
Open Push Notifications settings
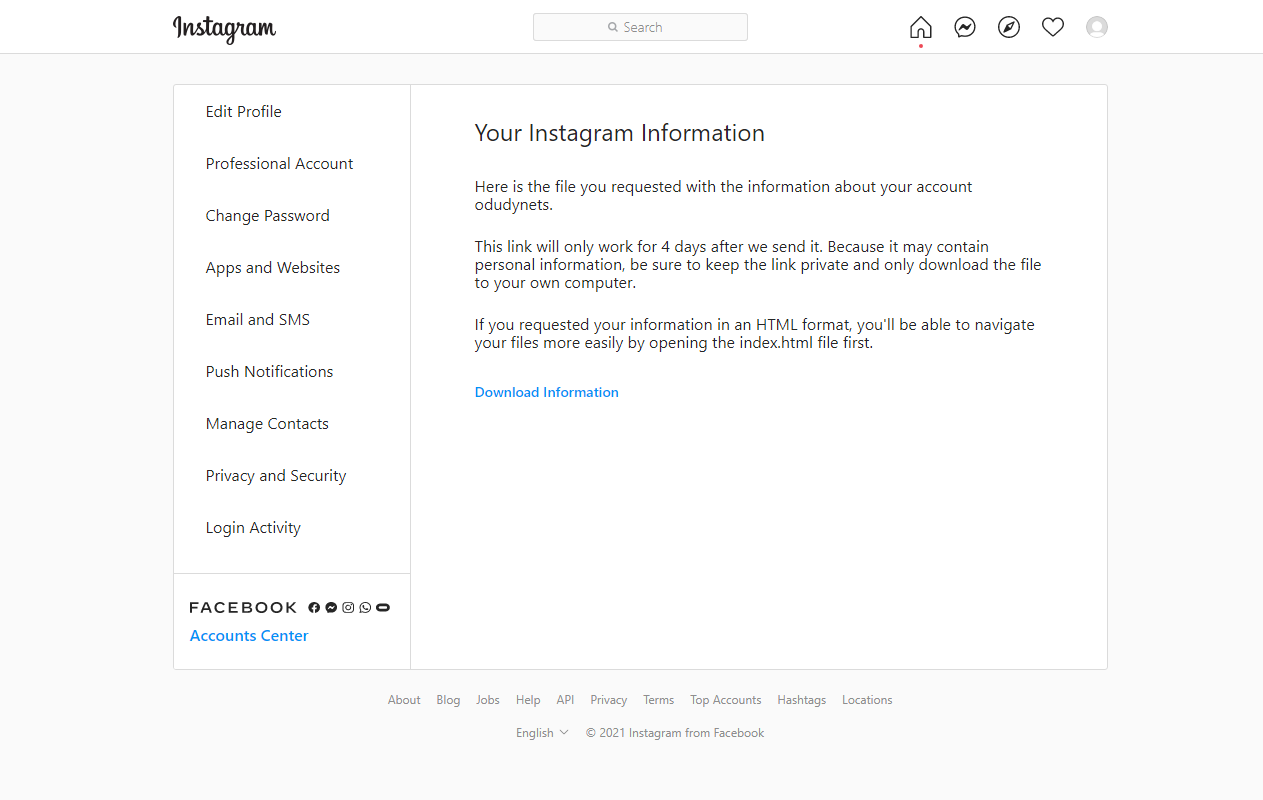(x=292, y=371)
